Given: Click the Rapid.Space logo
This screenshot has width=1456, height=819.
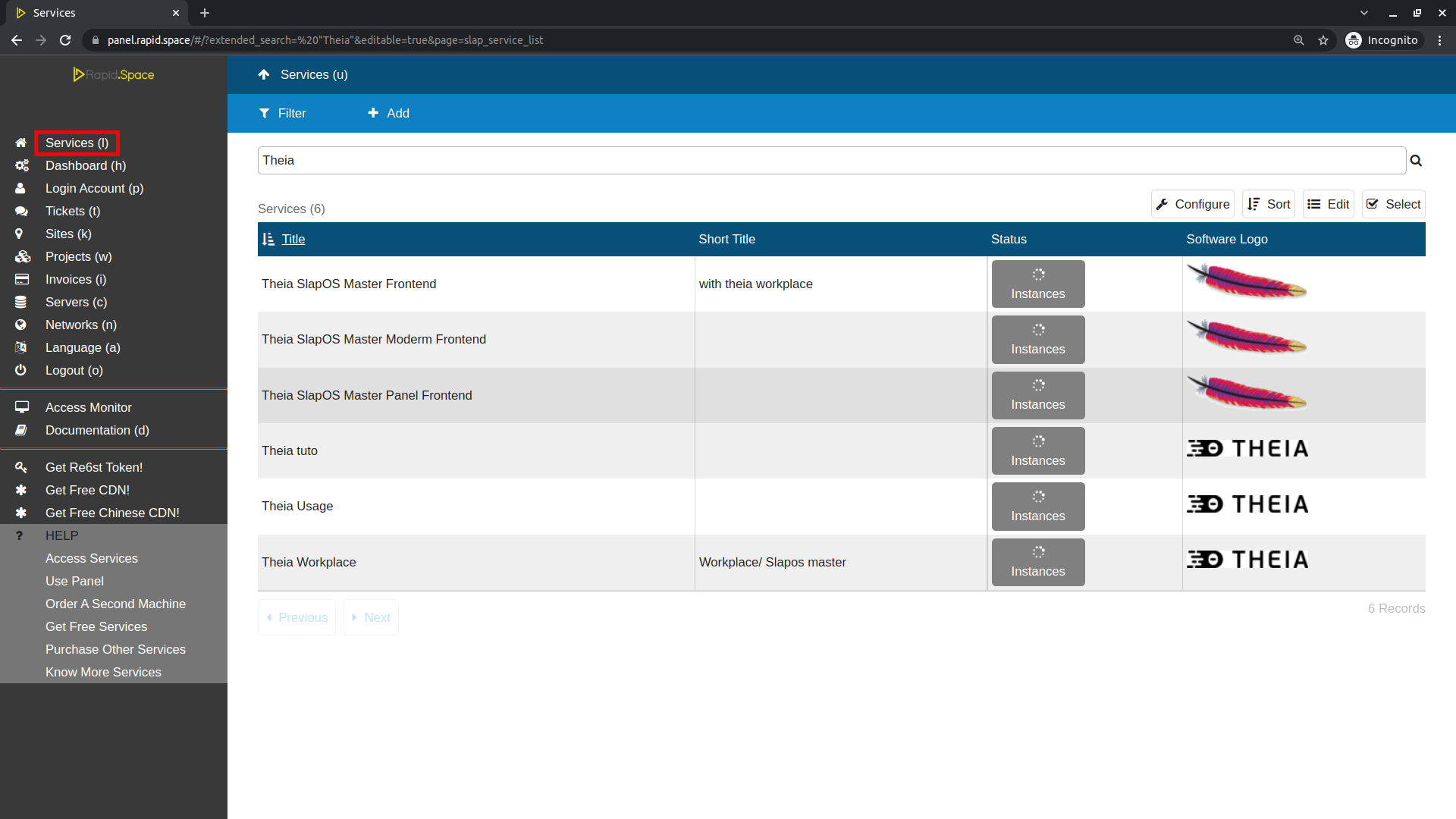Looking at the screenshot, I should pos(114,74).
